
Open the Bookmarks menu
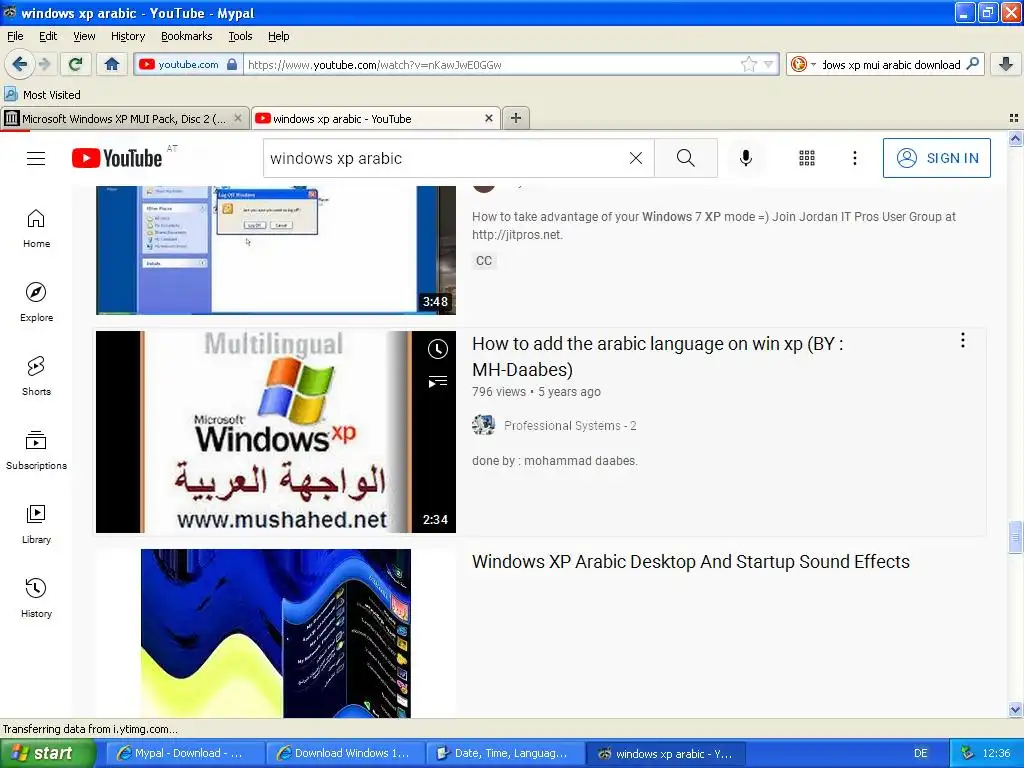[x=186, y=36]
